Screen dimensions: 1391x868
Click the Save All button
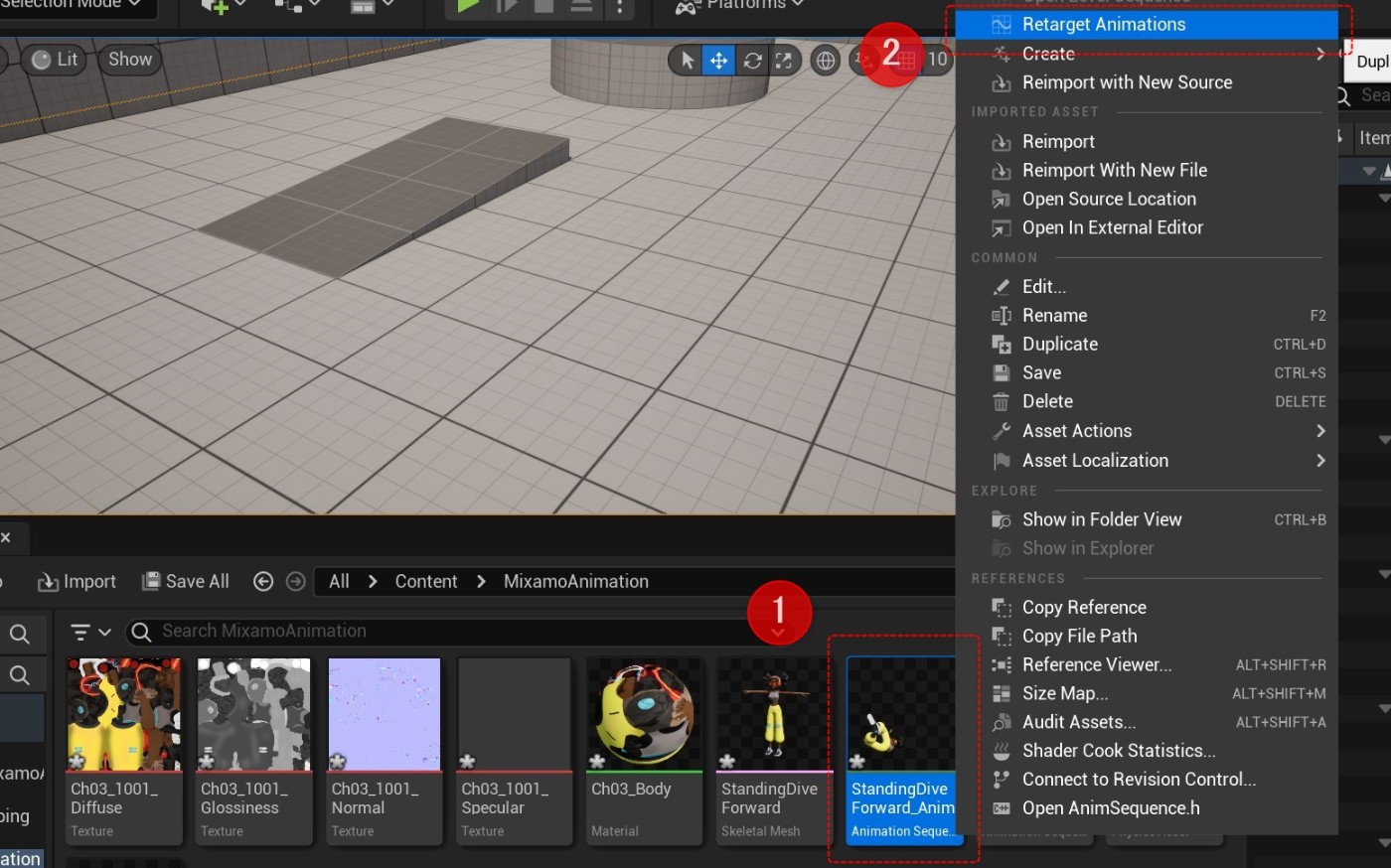pos(186,582)
